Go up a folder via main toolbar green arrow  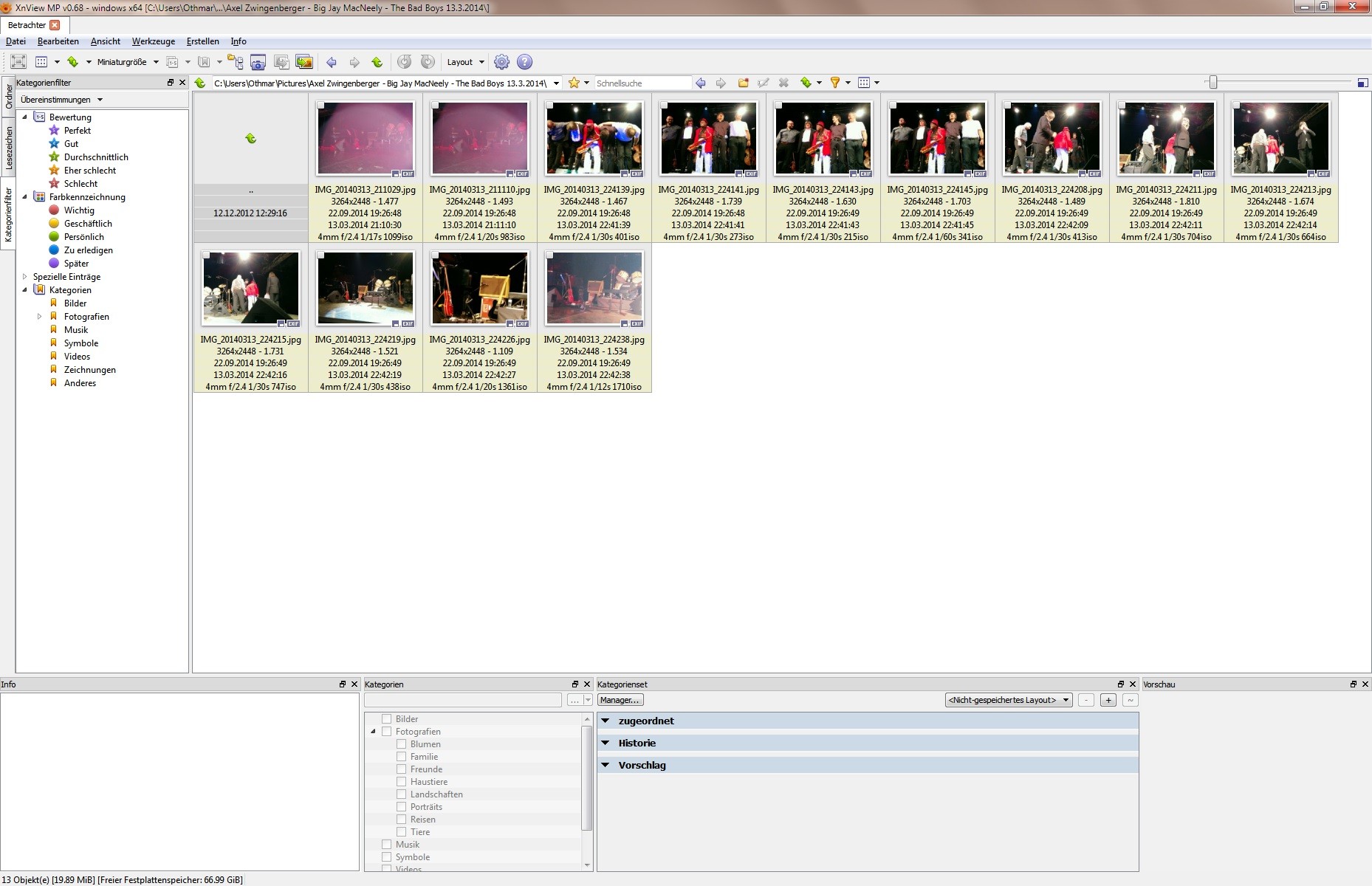point(377,62)
